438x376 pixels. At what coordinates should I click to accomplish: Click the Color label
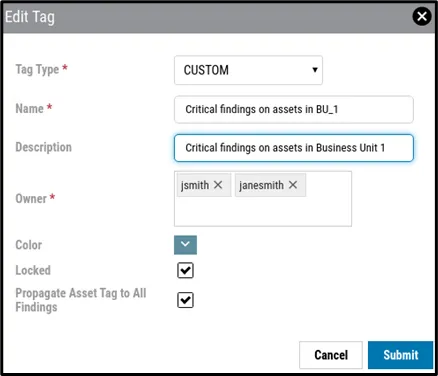pyautogui.click(x=29, y=245)
